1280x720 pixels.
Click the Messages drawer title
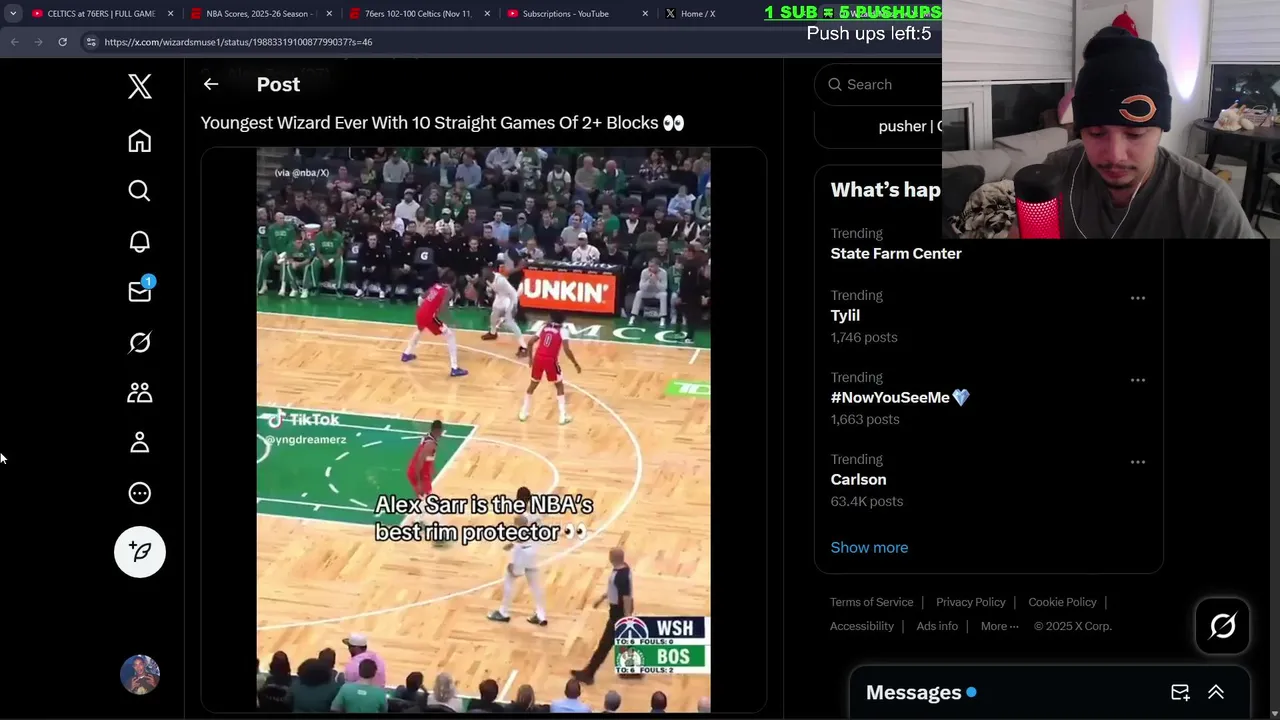(913, 692)
